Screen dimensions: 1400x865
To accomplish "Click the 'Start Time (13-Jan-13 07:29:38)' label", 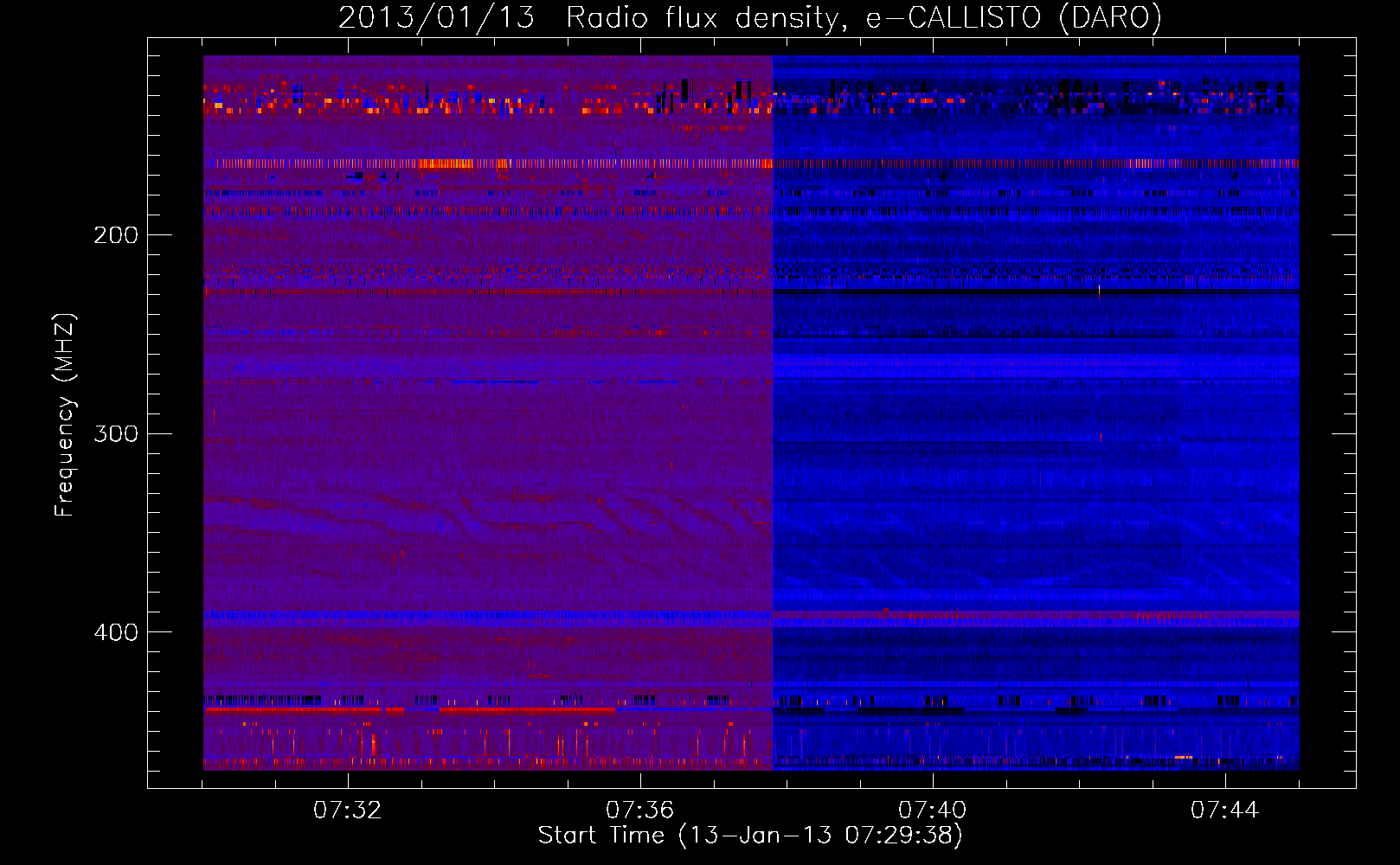I will [750, 836].
